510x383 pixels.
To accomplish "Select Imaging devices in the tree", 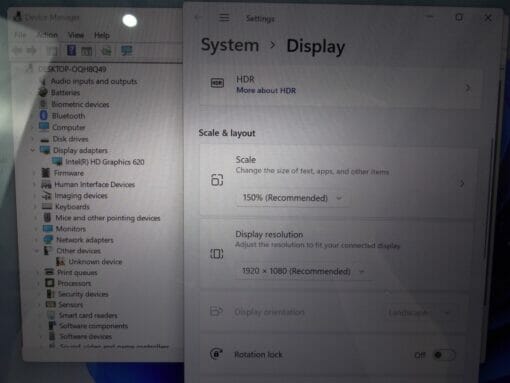I will point(81,196).
